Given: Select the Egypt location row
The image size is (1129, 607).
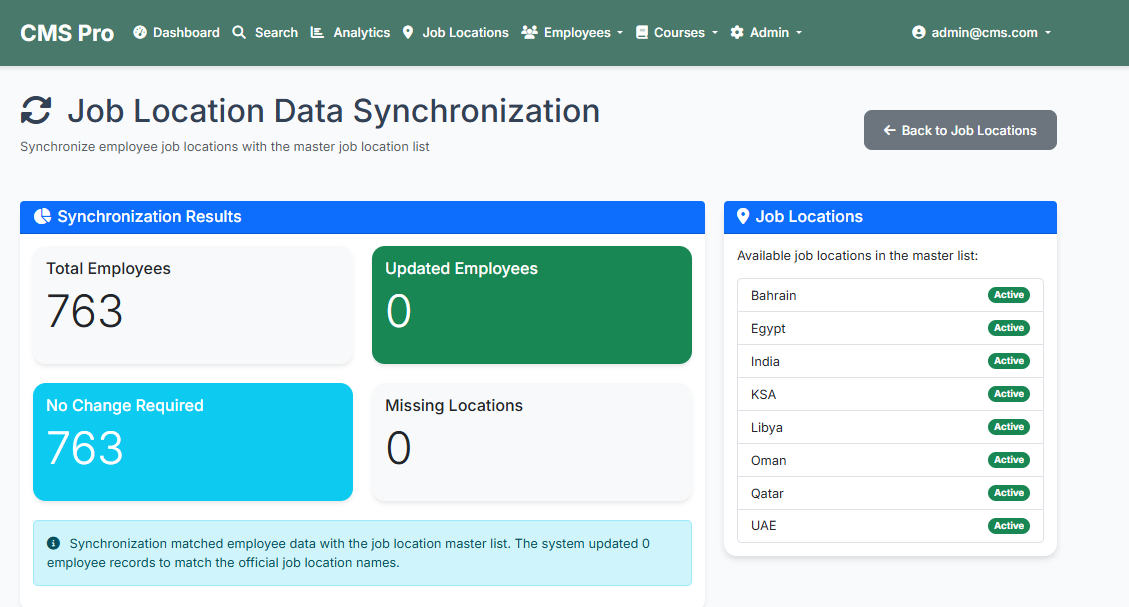Looking at the screenshot, I should (890, 328).
